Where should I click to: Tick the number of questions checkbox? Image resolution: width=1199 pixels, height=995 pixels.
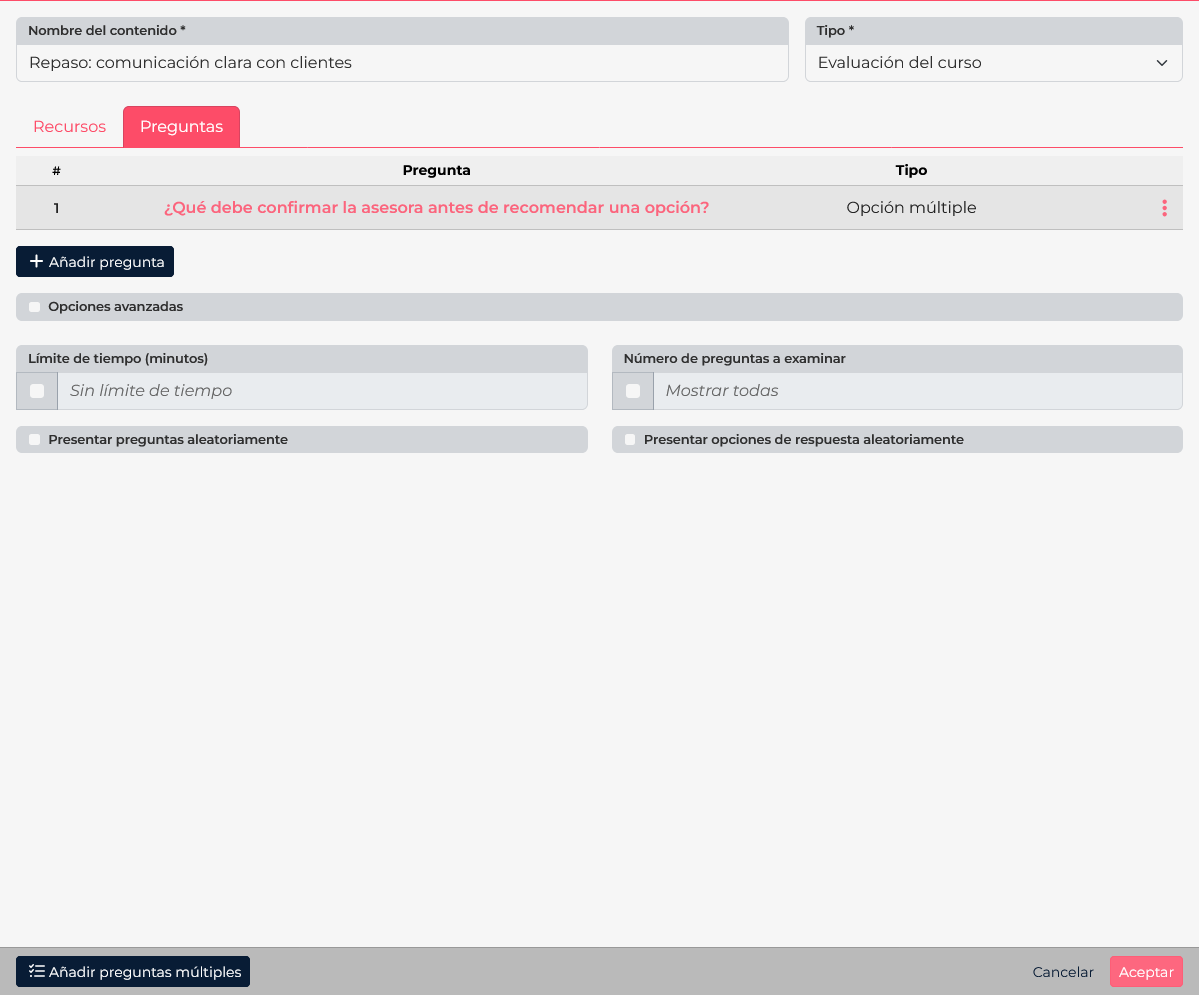632,391
